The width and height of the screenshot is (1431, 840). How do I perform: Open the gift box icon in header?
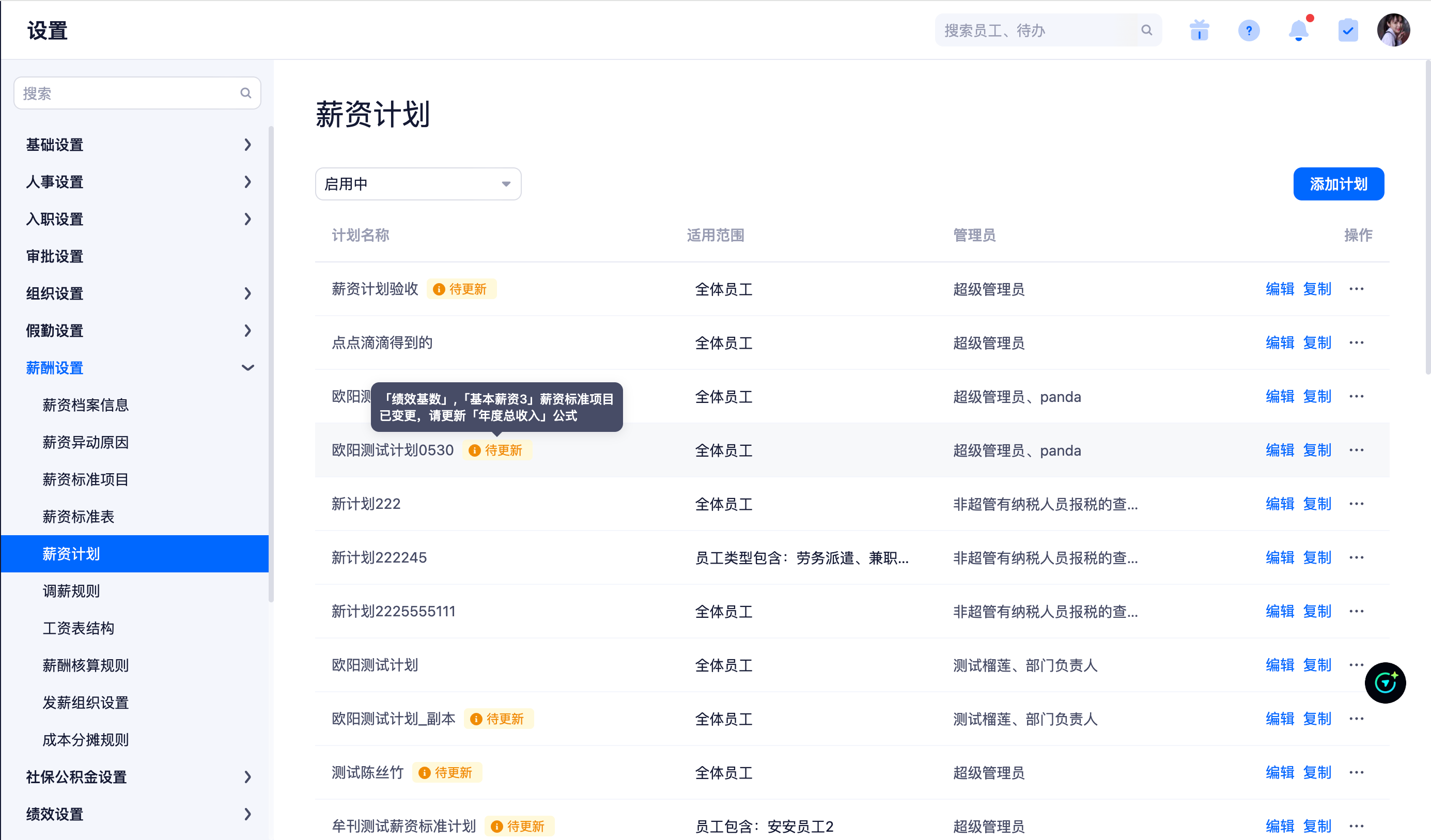point(1199,30)
